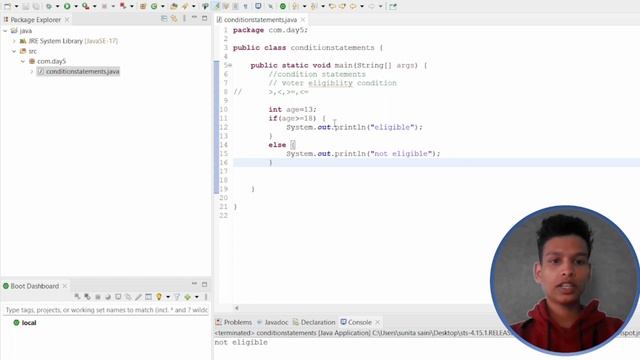Click the Save All toolbar icon
The height and width of the screenshot is (360, 640).
point(36,6)
